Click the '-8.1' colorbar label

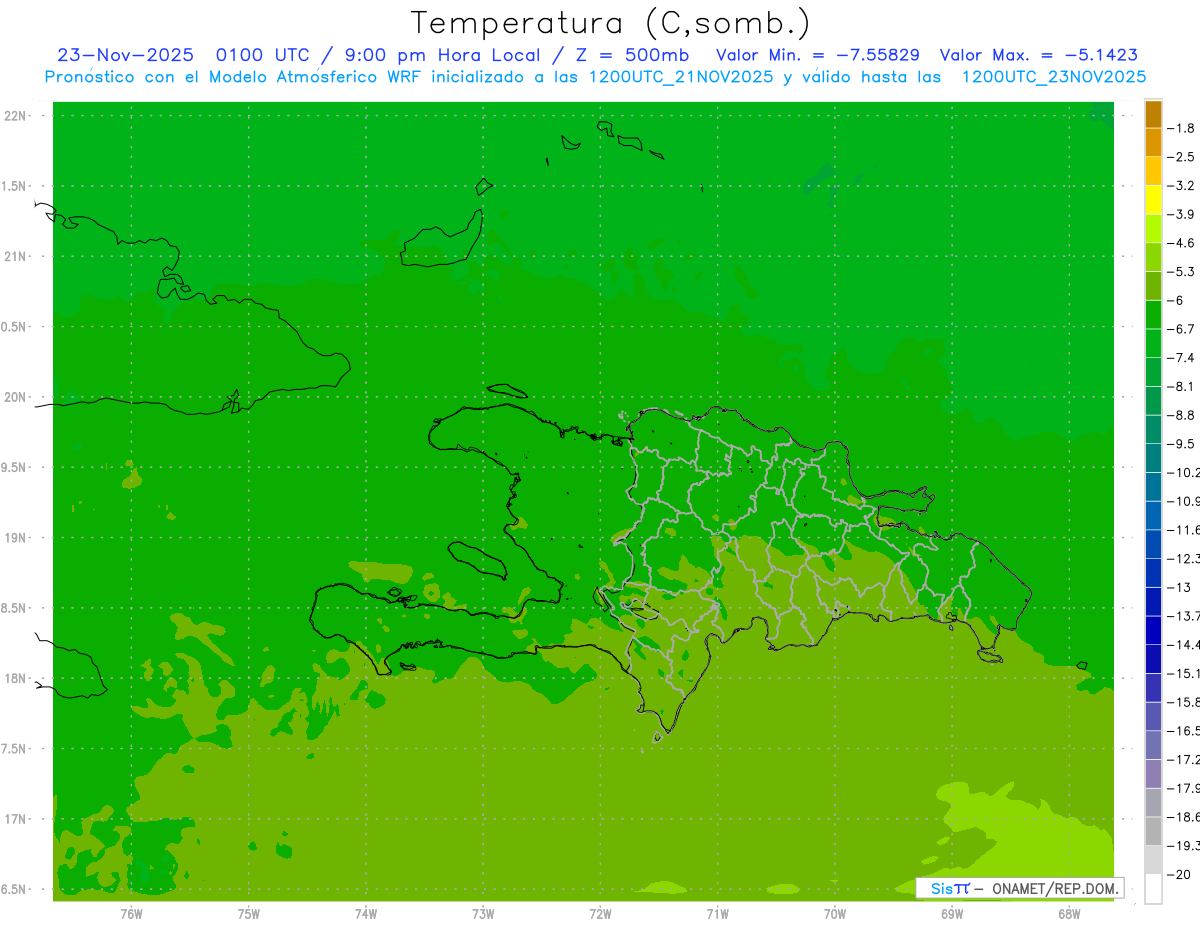click(x=1181, y=386)
